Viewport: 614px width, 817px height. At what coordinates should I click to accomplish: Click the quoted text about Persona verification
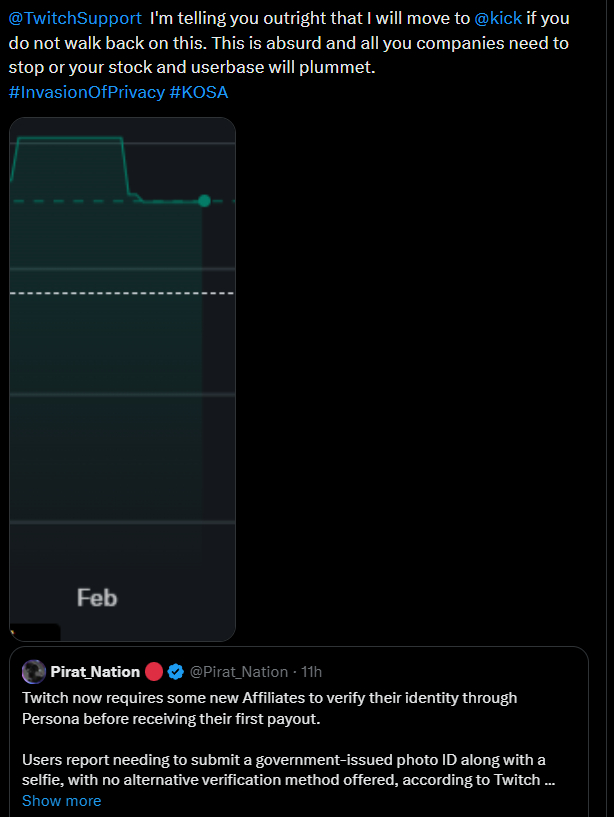tap(270, 707)
